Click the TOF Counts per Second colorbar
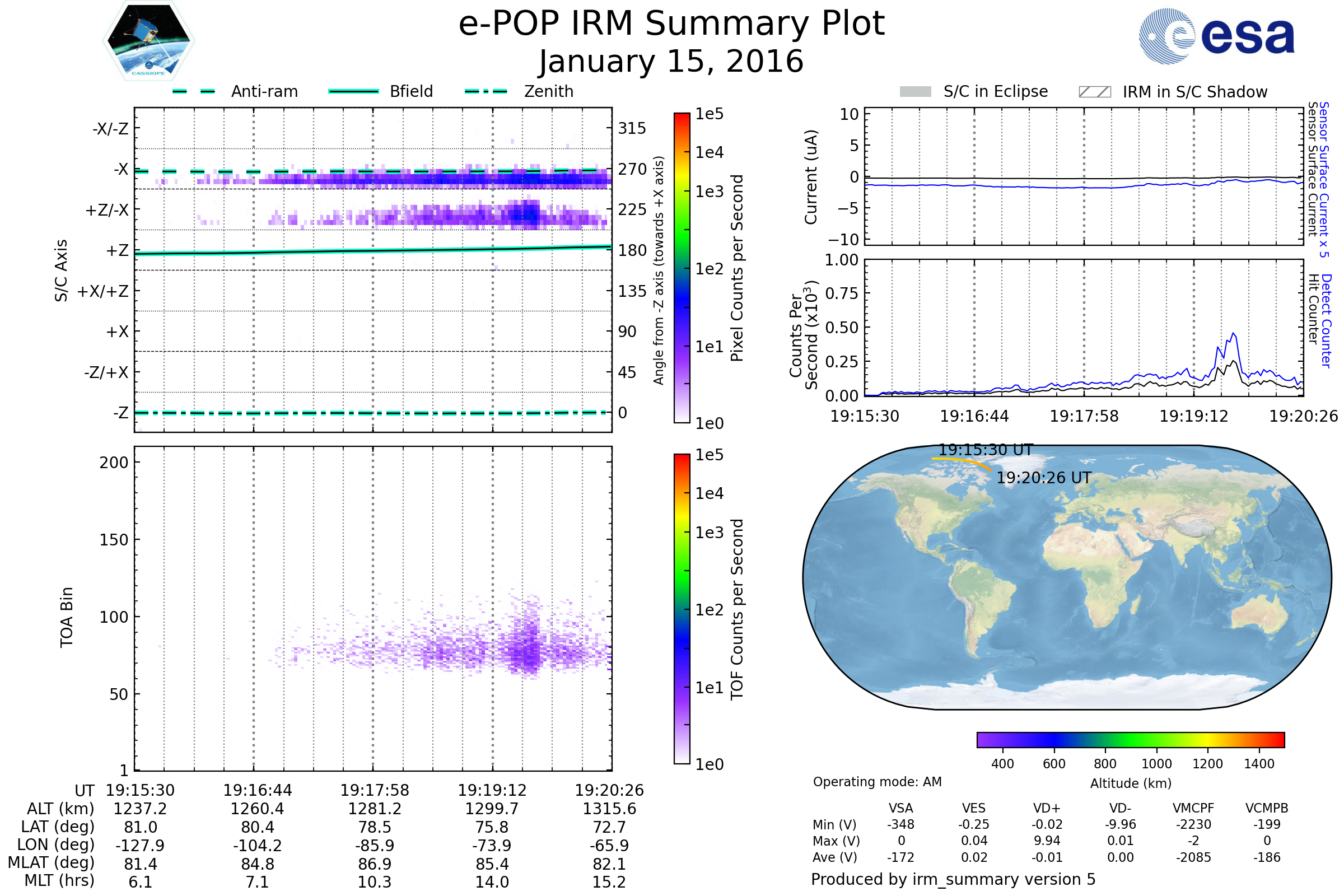Image resolution: width=1344 pixels, height=896 pixels. pos(682,609)
